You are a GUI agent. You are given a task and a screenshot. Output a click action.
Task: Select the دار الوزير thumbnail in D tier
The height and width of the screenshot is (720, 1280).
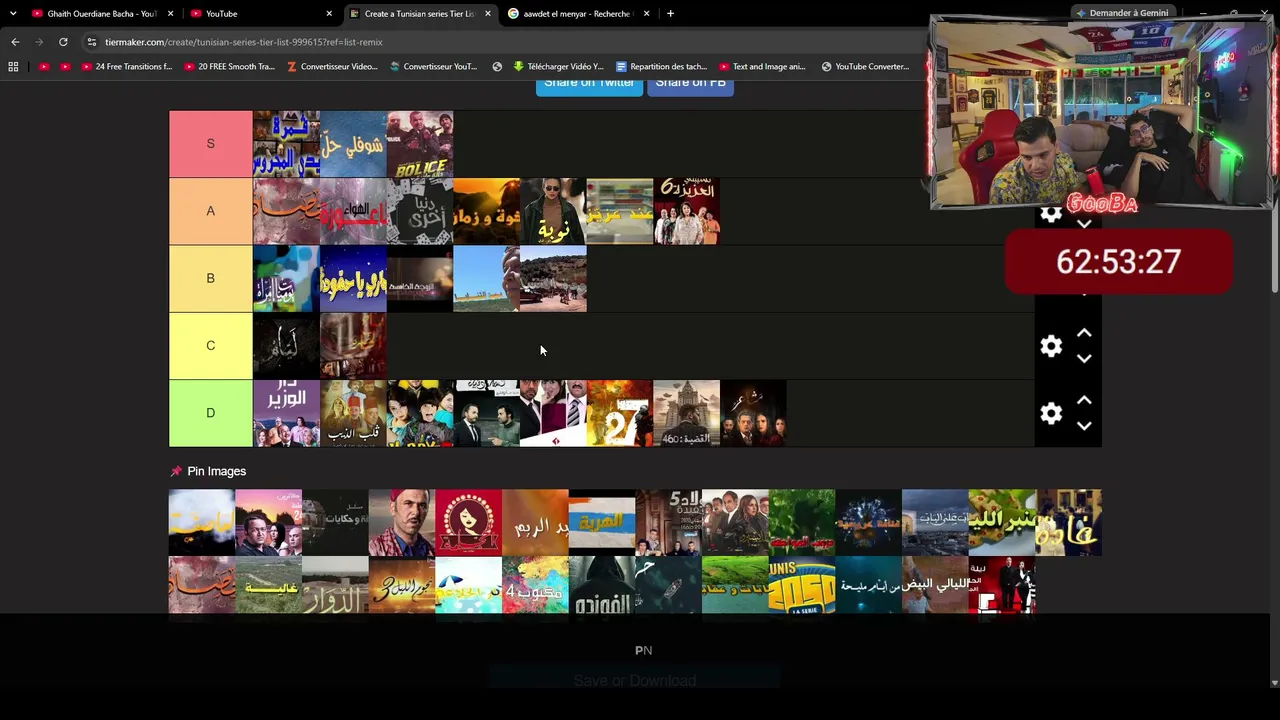coord(286,413)
